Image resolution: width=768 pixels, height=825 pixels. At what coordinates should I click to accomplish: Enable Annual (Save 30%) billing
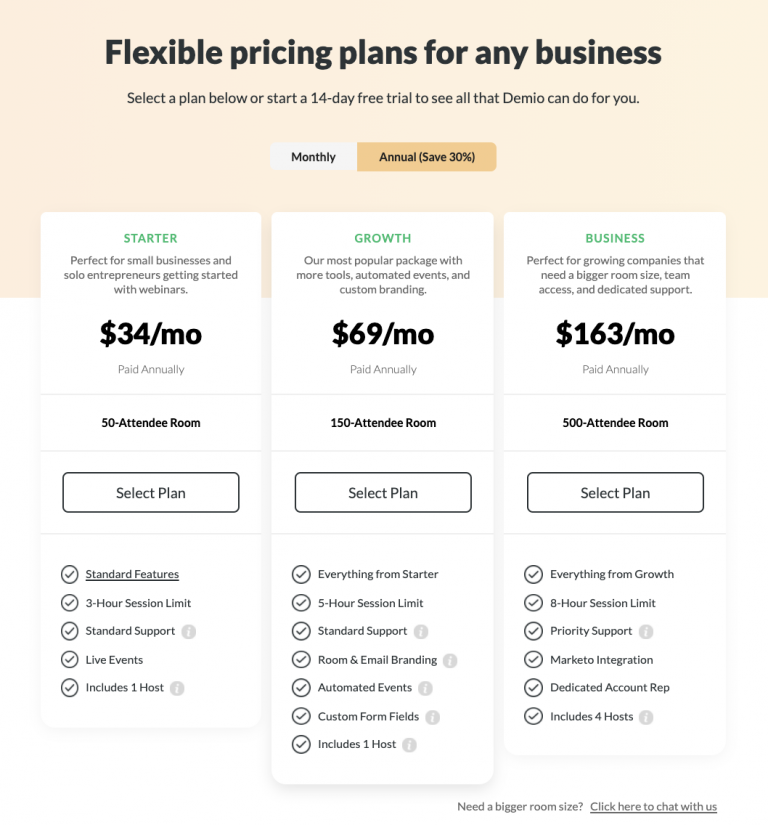(x=426, y=157)
